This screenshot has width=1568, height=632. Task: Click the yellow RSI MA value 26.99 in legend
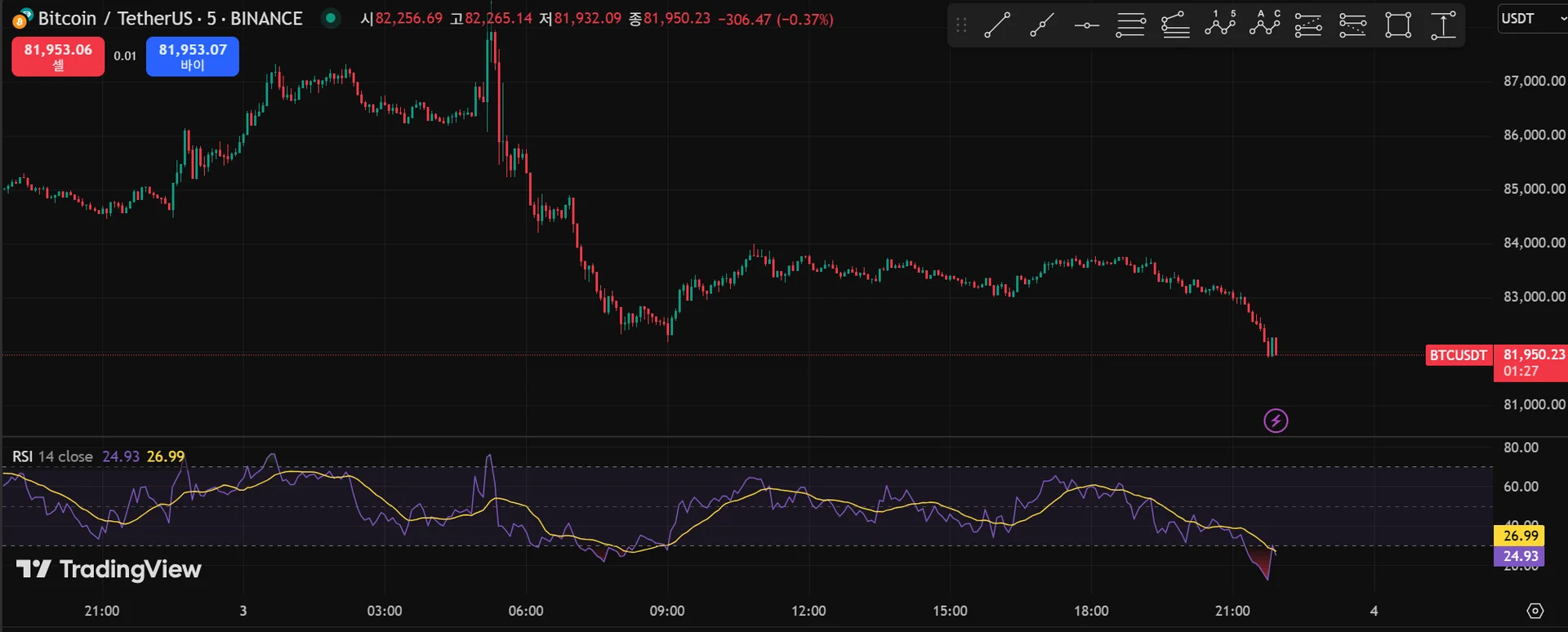tap(166, 456)
